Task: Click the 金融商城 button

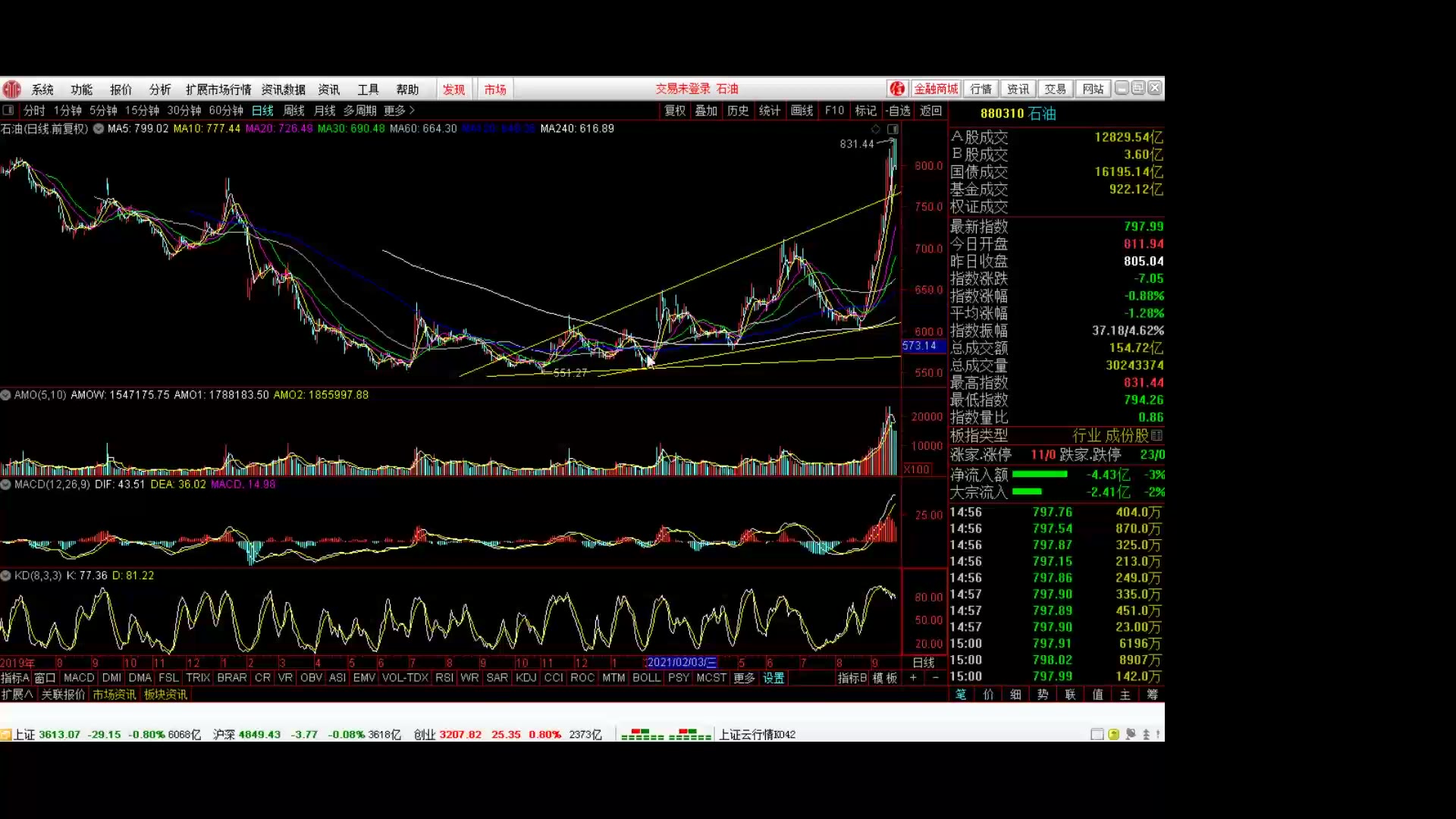Action: click(936, 89)
